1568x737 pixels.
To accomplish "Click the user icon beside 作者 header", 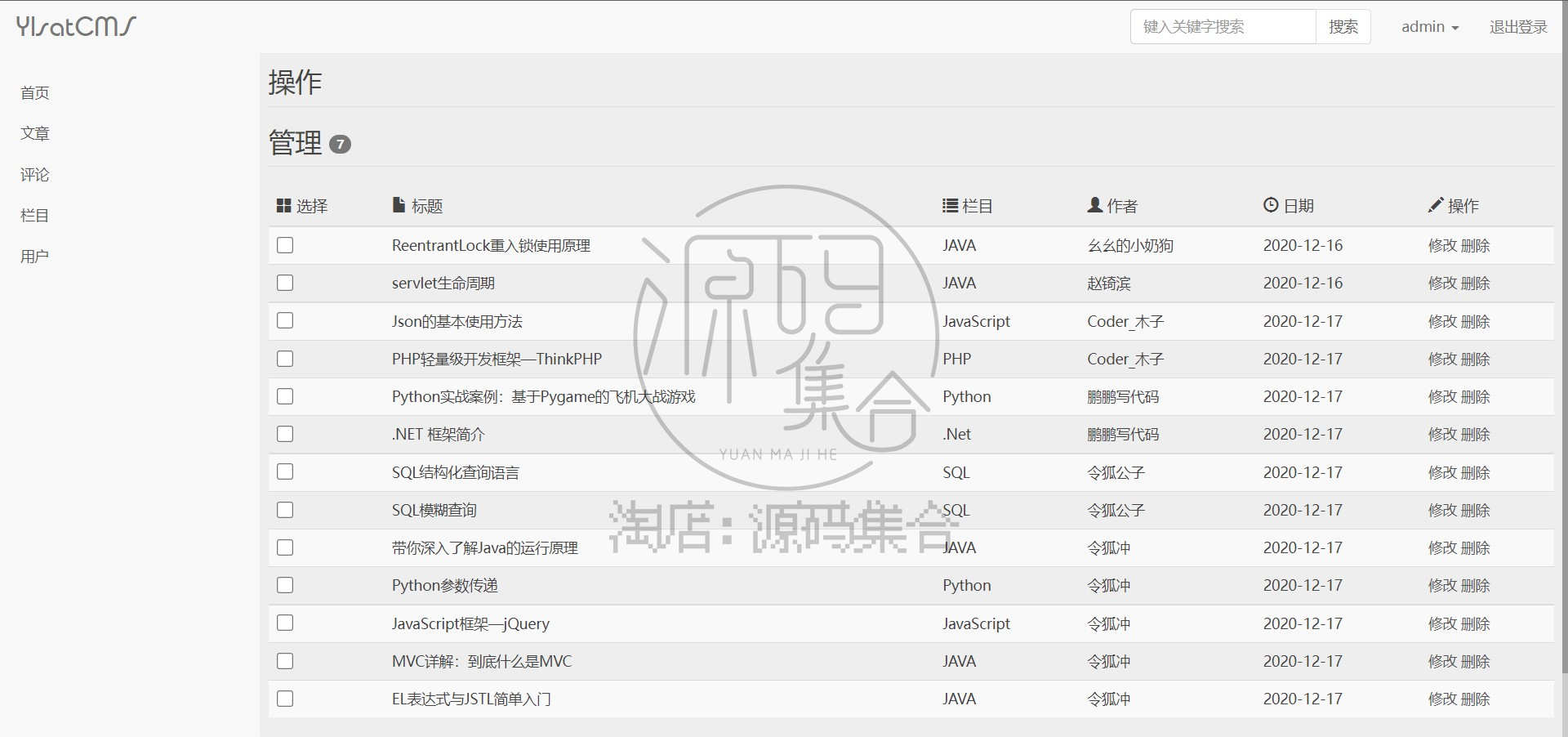I will pyautogui.click(x=1095, y=205).
